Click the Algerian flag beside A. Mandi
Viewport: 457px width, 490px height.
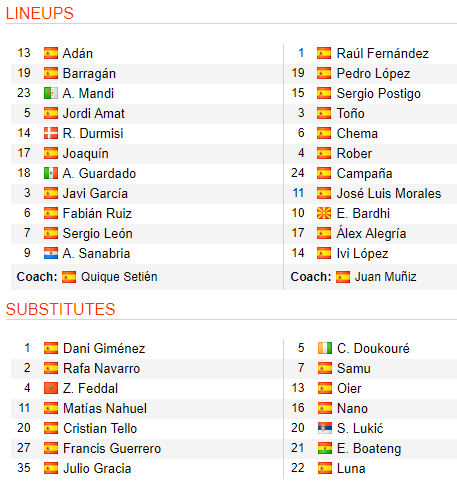point(51,93)
